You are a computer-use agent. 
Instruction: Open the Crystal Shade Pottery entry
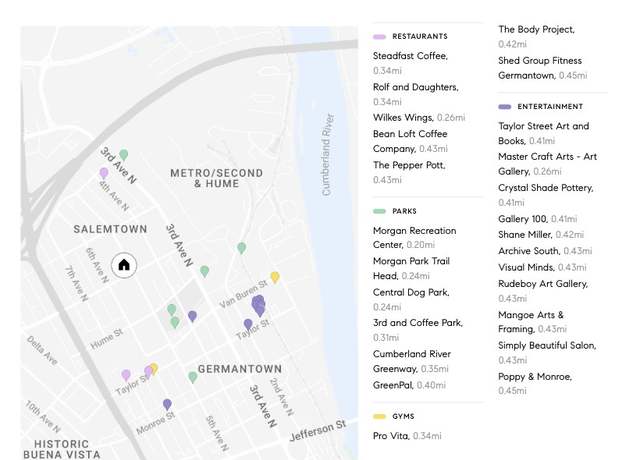[x=545, y=188]
